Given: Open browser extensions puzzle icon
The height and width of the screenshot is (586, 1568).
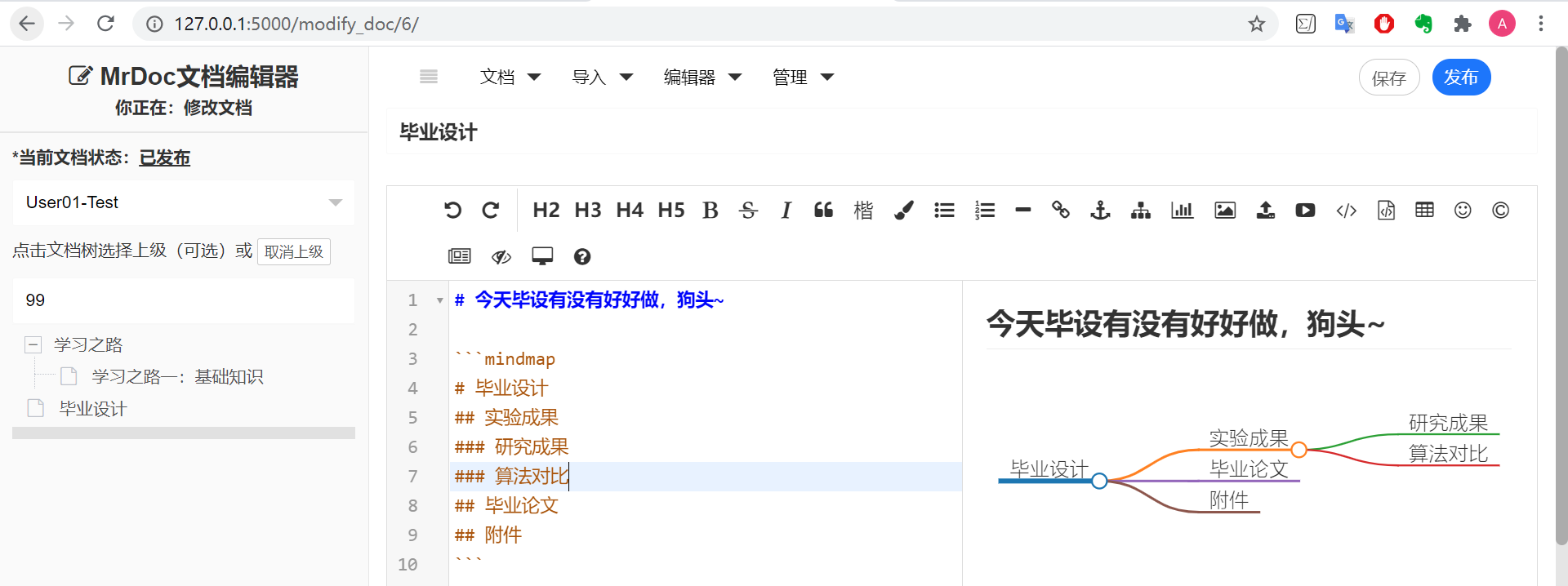Looking at the screenshot, I should [x=1462, y=24].
